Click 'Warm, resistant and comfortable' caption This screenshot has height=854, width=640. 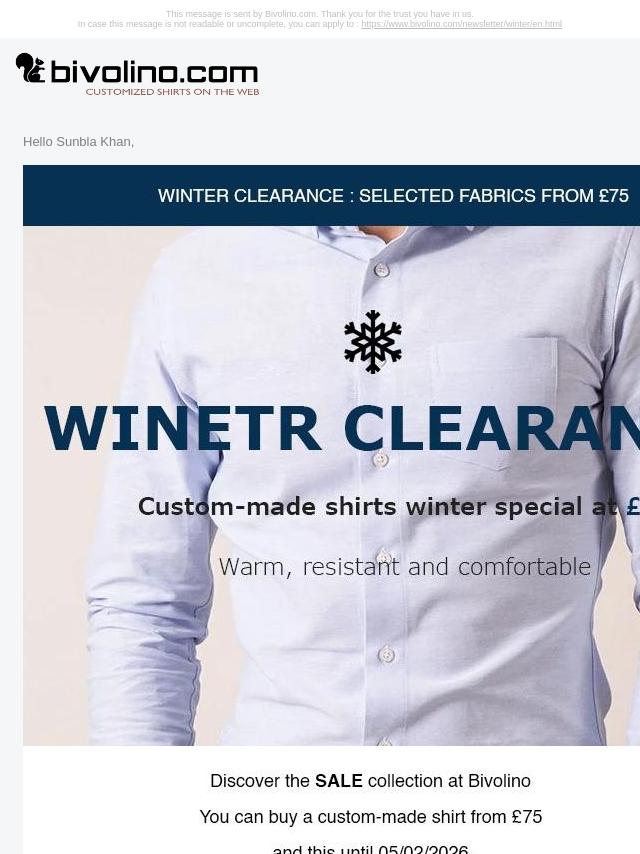pos(405,566)
